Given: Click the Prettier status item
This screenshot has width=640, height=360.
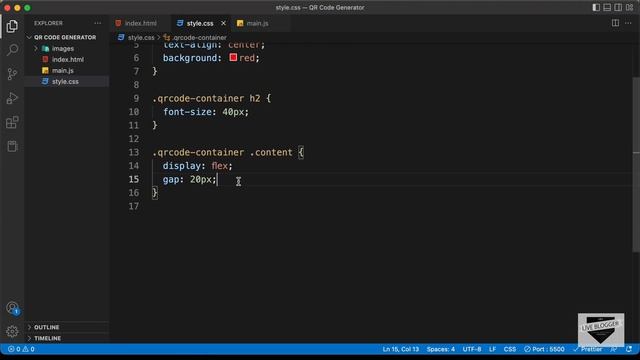Looking at the screenshot, I should (587, 349).
